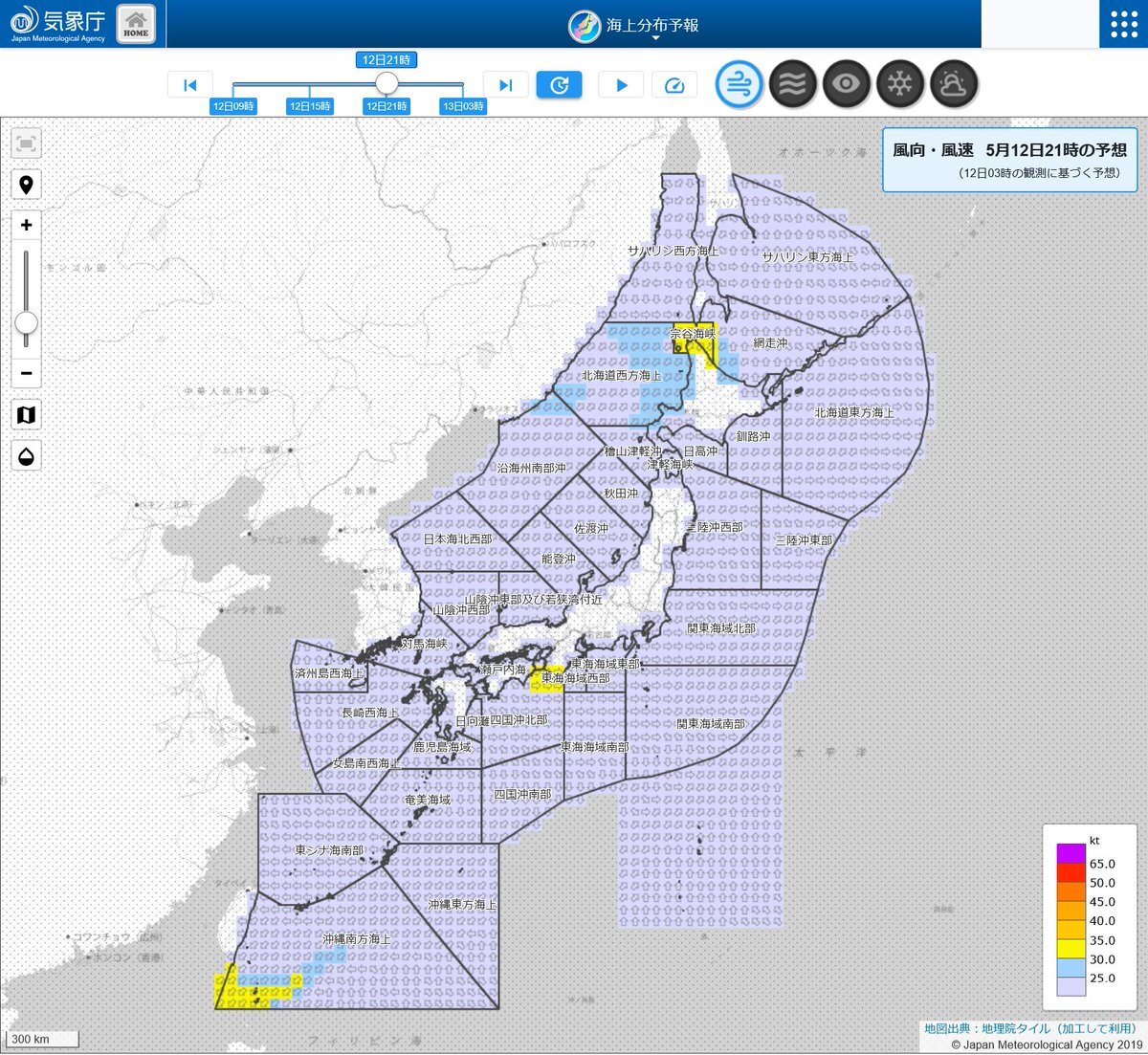The width and height of the screenshot is (1148, 1055).
Task: Show the icing snowflake layer
Action: tap(900, 84)
